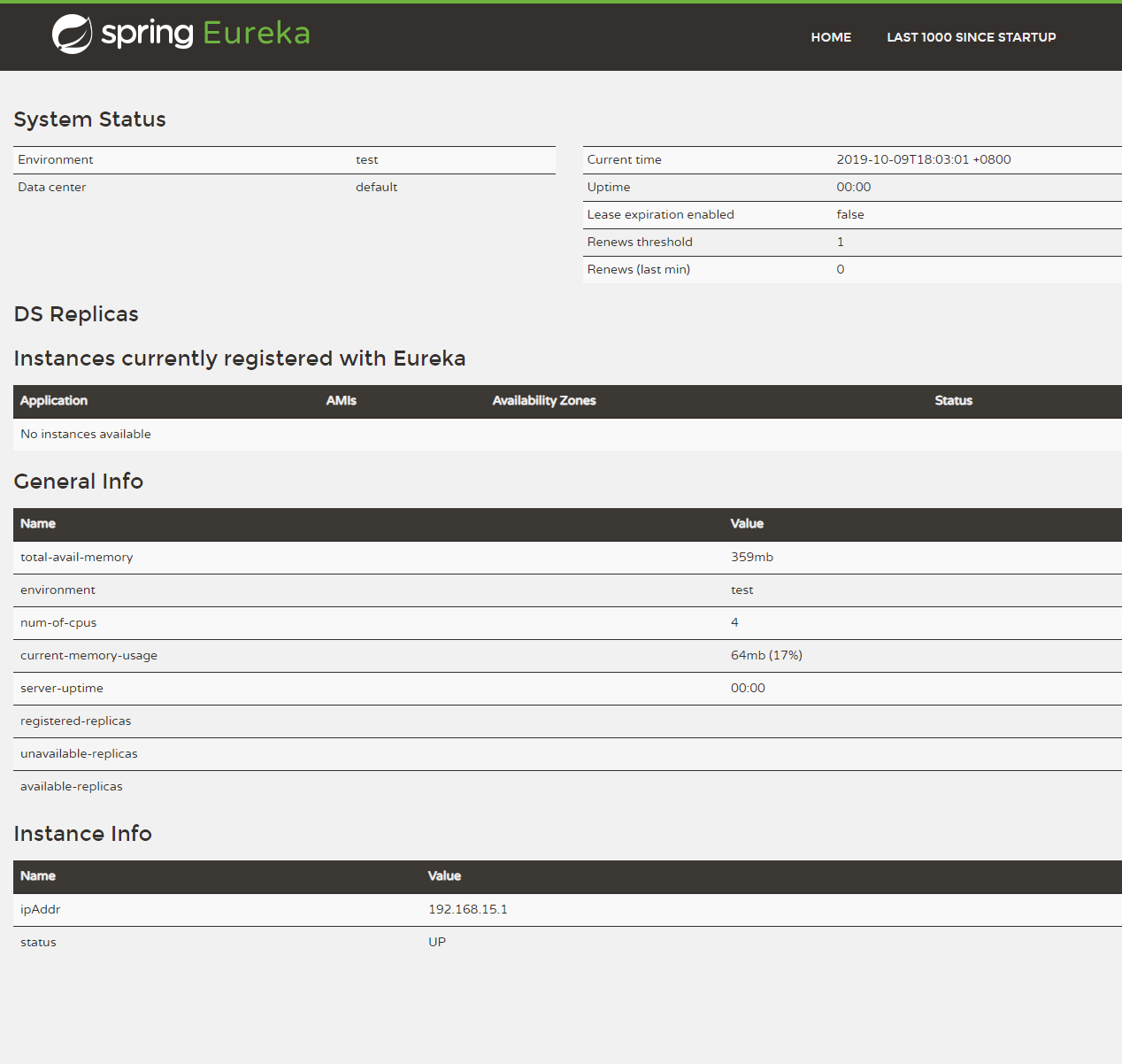The image size is (1122, 1064).
Task: Click the registered-replicas row name
Action: 75,721
